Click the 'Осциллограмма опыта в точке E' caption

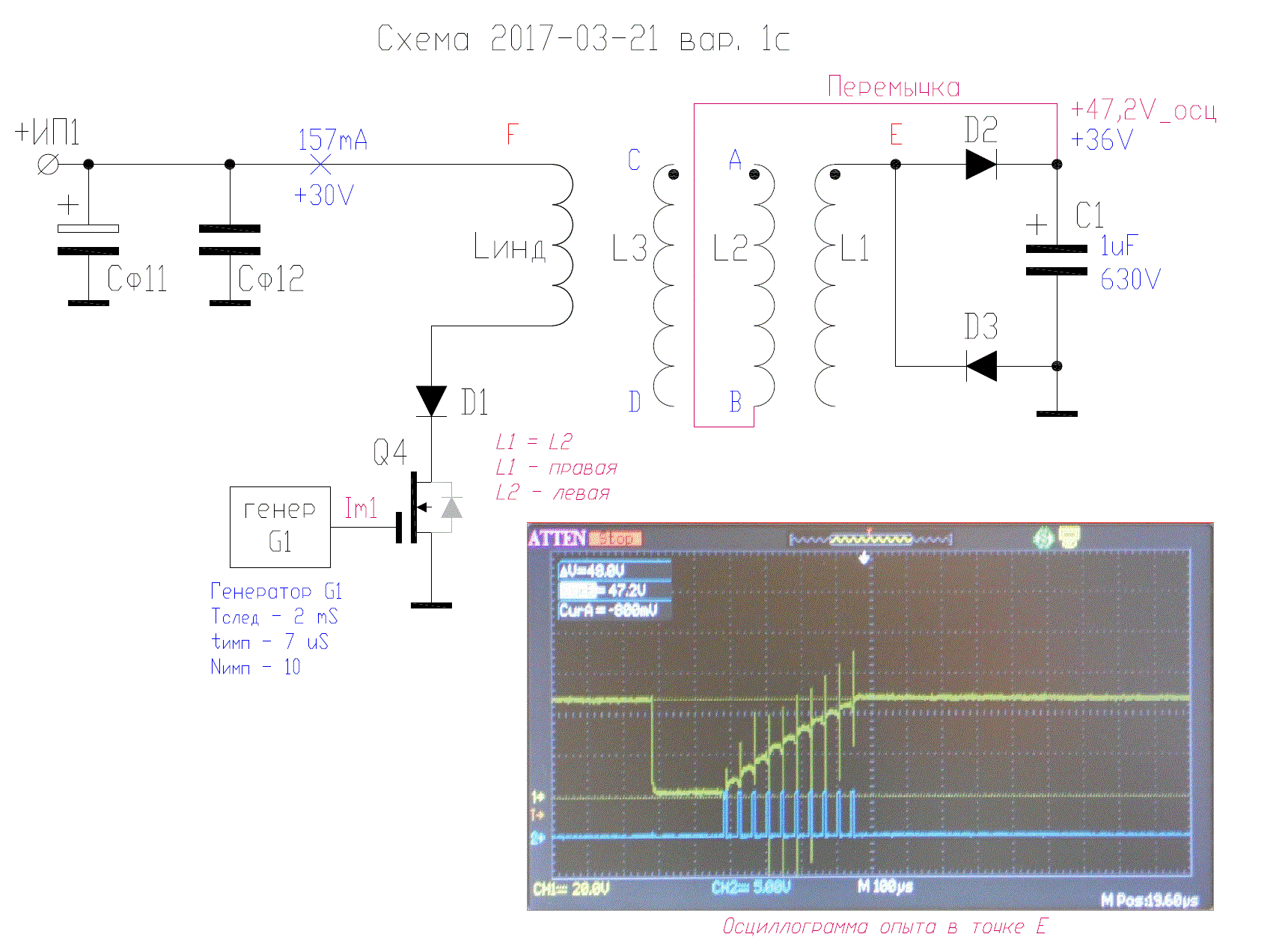coord(885,927)
